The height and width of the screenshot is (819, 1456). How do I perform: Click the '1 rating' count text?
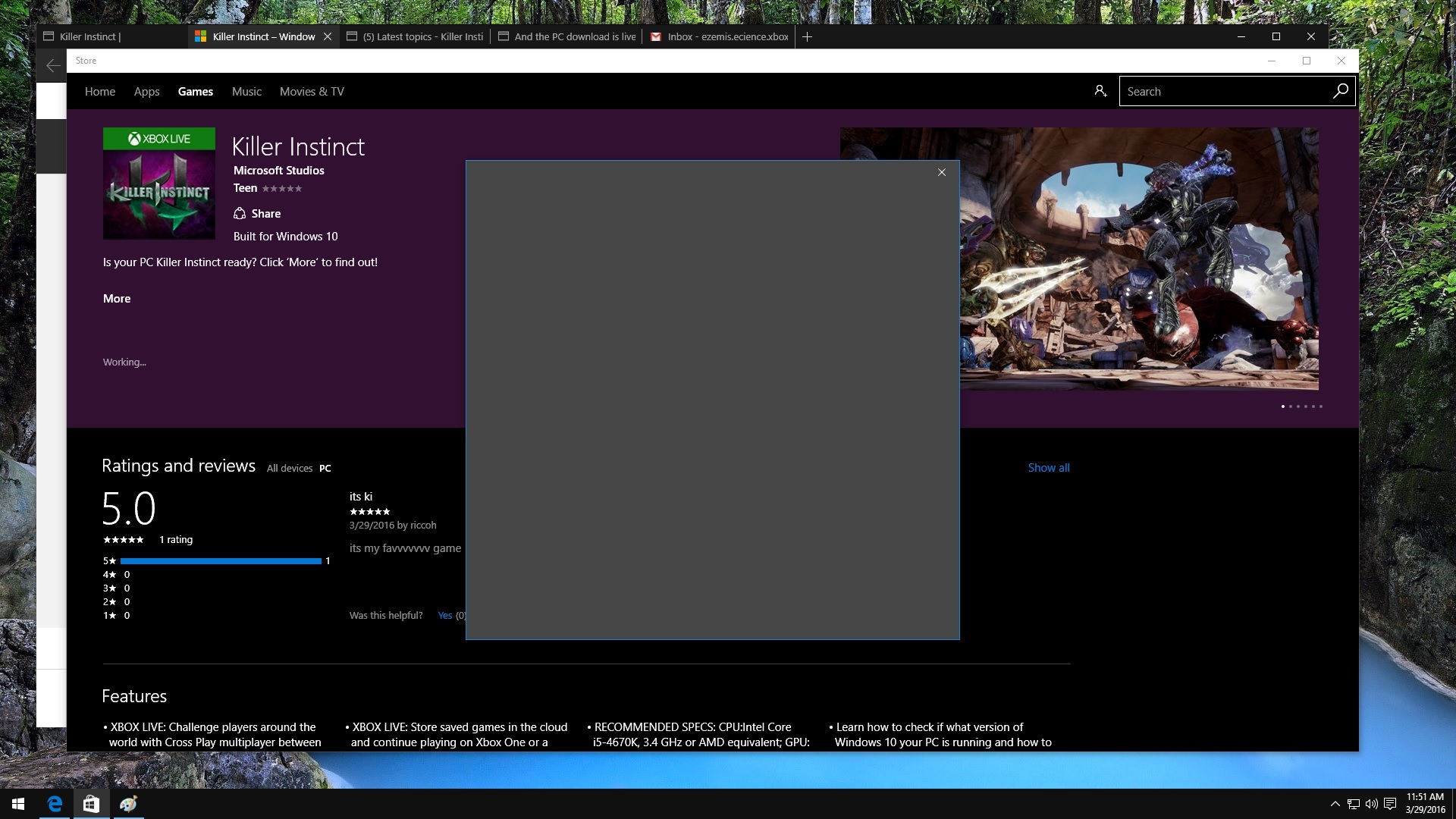(176, 539)
